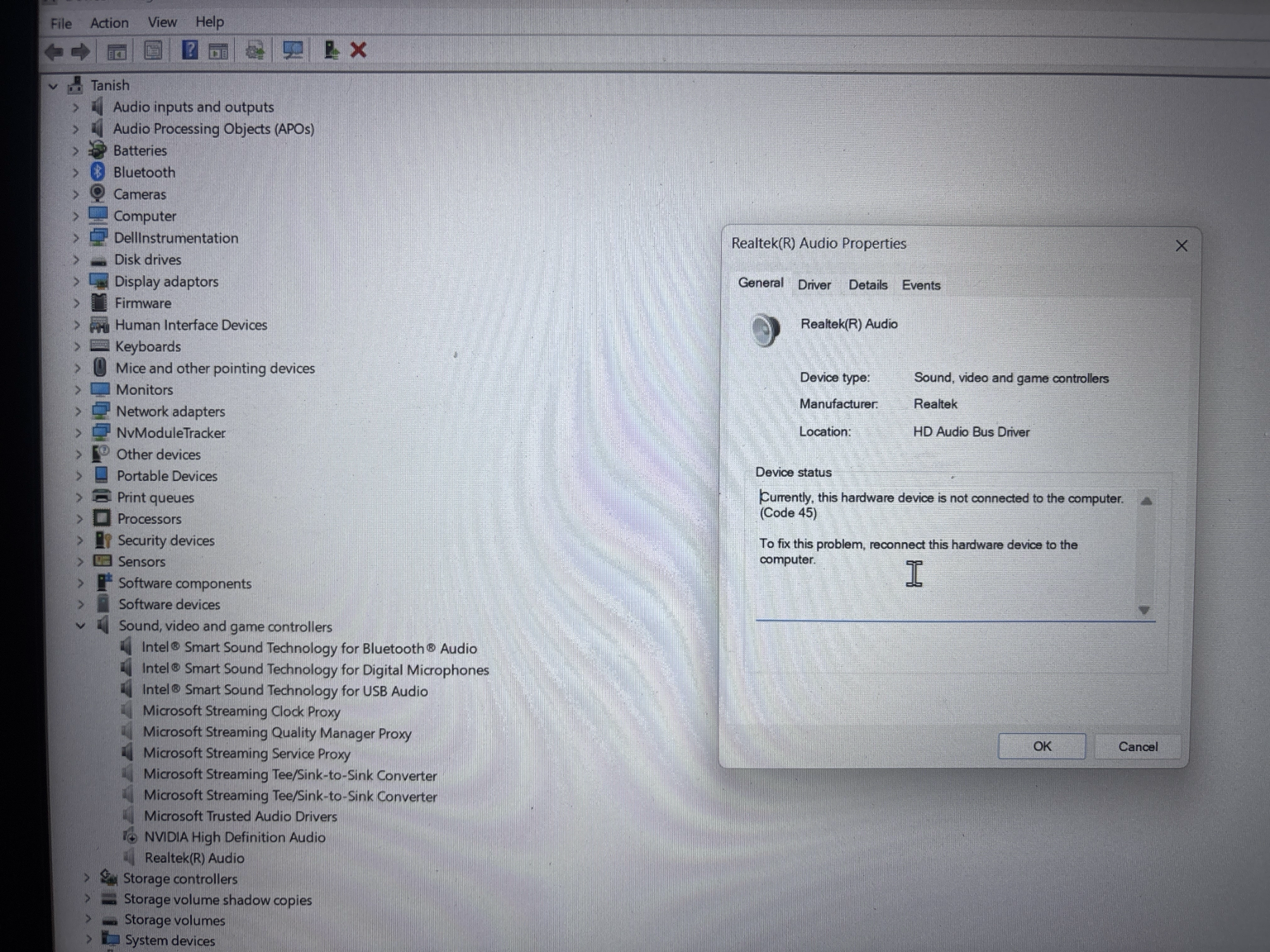The image size is (1270, 952).
Task: Click the Device status scroll down arrow
Action: point(1144,610)
